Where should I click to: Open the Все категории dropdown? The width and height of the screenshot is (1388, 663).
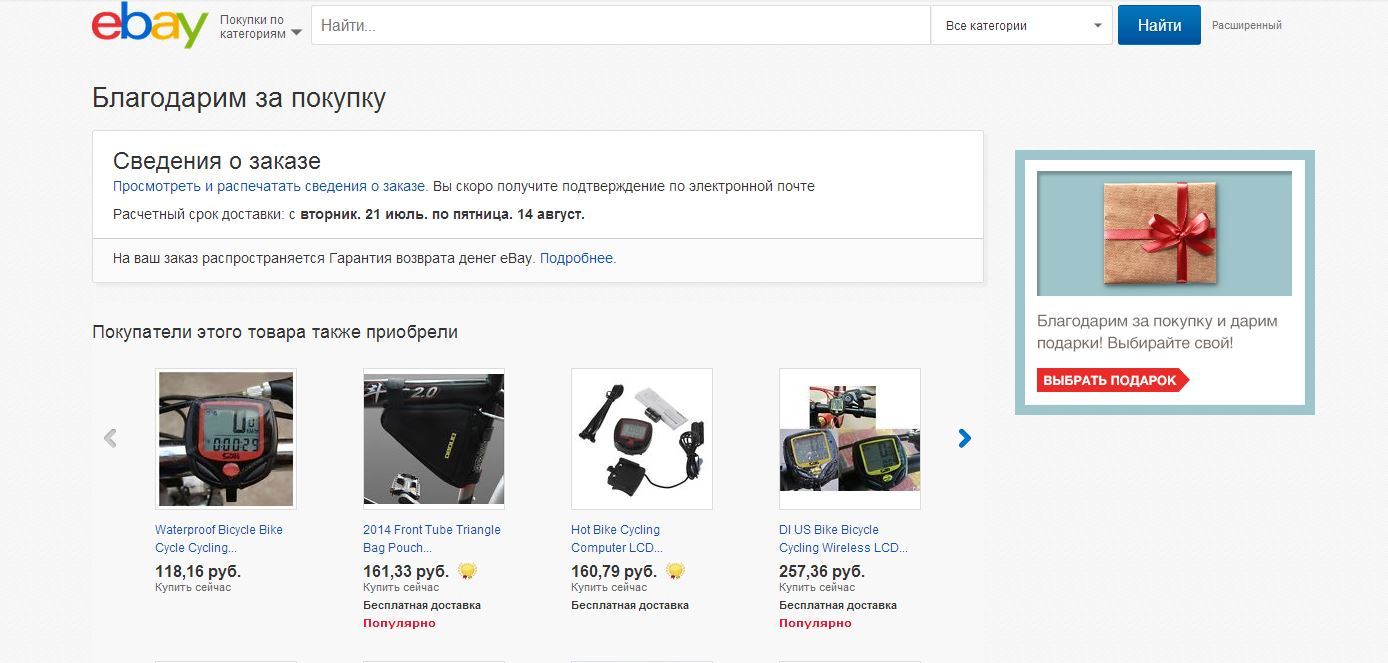(1021, 26)
